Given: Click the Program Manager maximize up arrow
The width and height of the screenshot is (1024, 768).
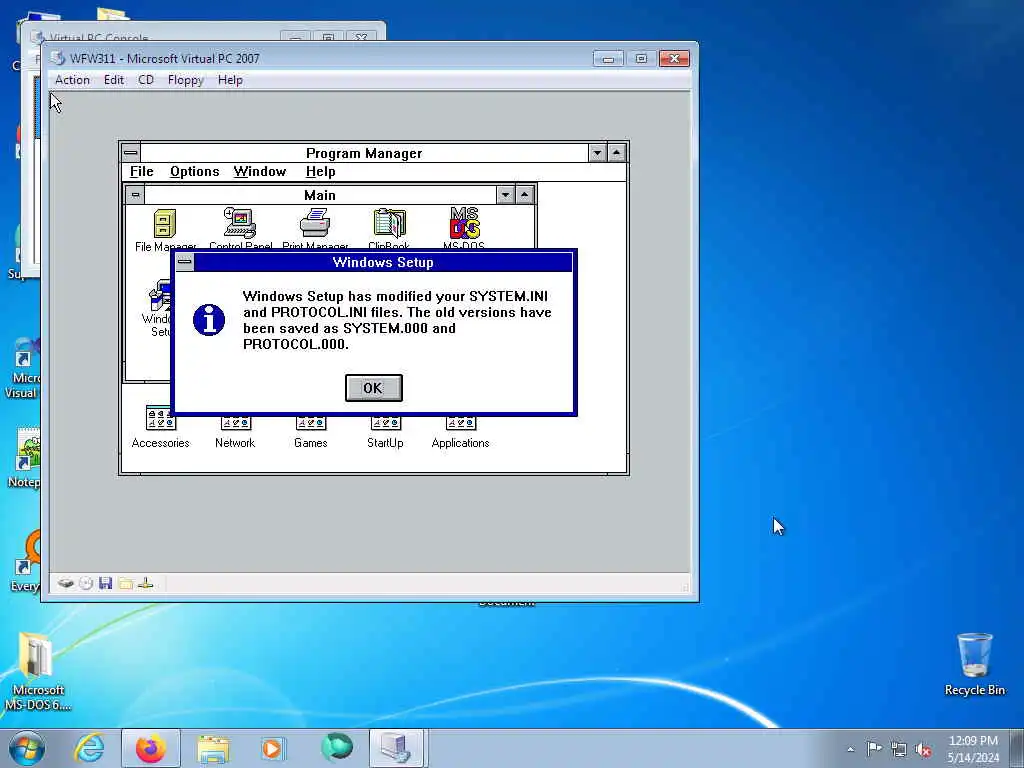Looking at the screenshot, I should click(616, 153).
